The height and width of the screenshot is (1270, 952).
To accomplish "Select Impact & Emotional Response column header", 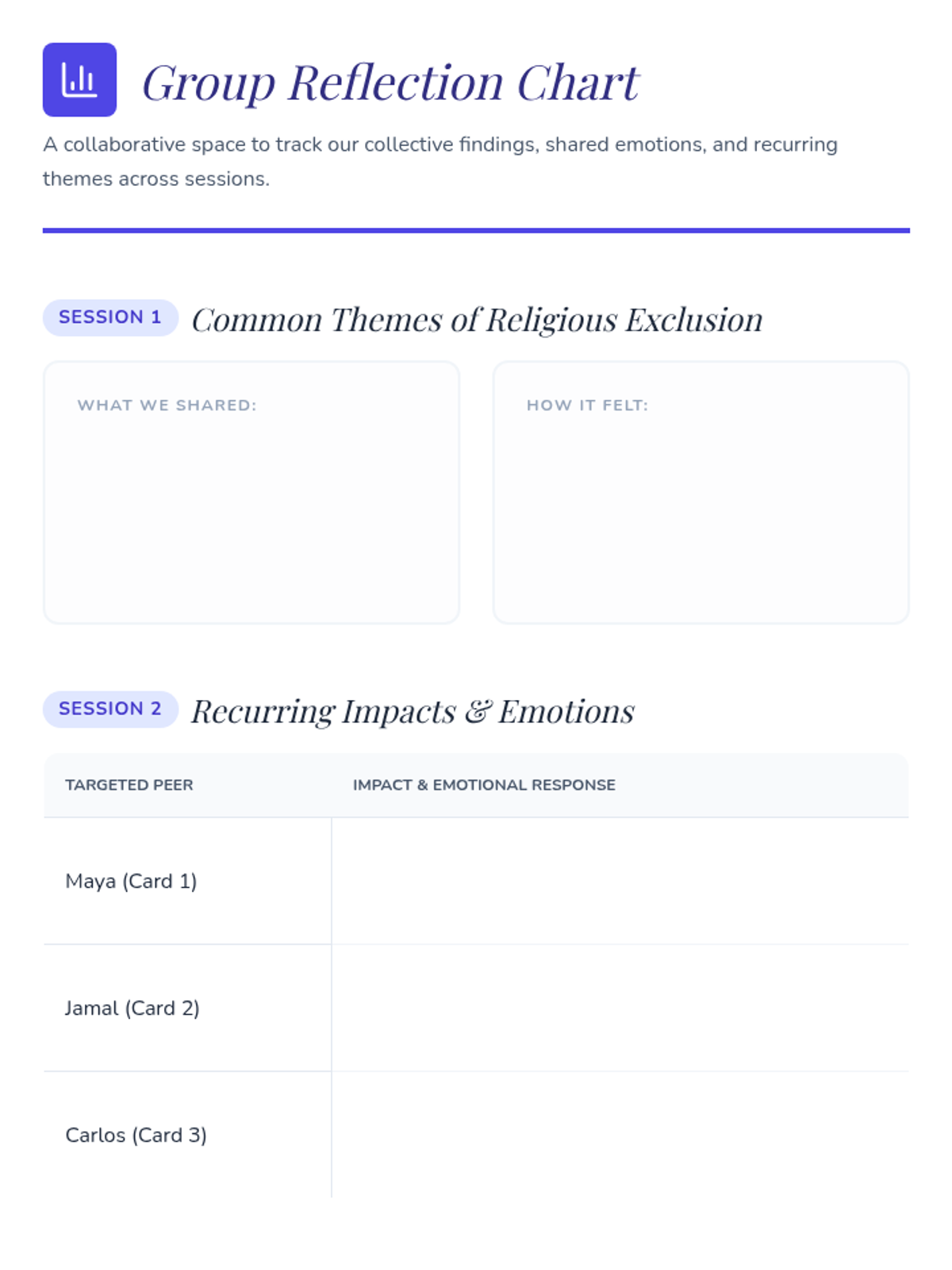I will tap(484, 785).
